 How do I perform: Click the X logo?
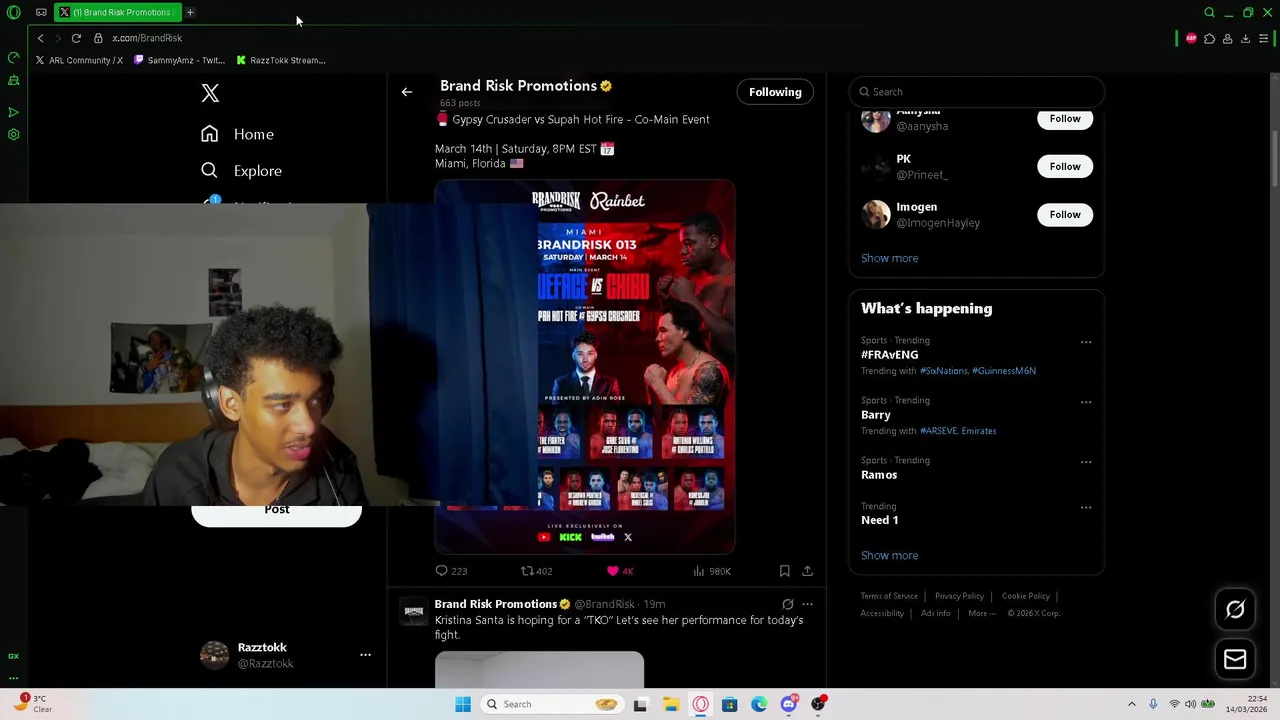pos(210,93)
